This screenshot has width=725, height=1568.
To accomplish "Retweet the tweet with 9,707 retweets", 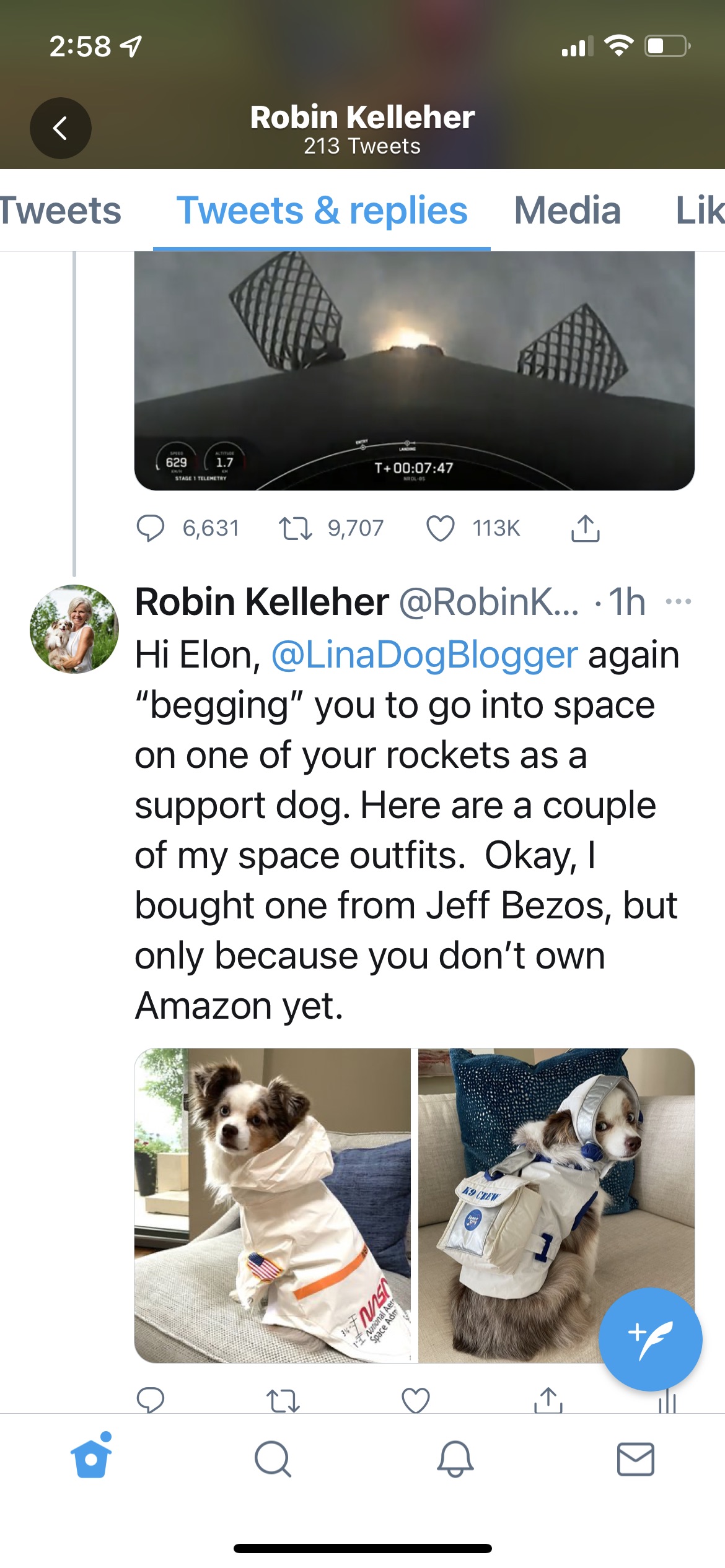I will [x=296, y=528].
